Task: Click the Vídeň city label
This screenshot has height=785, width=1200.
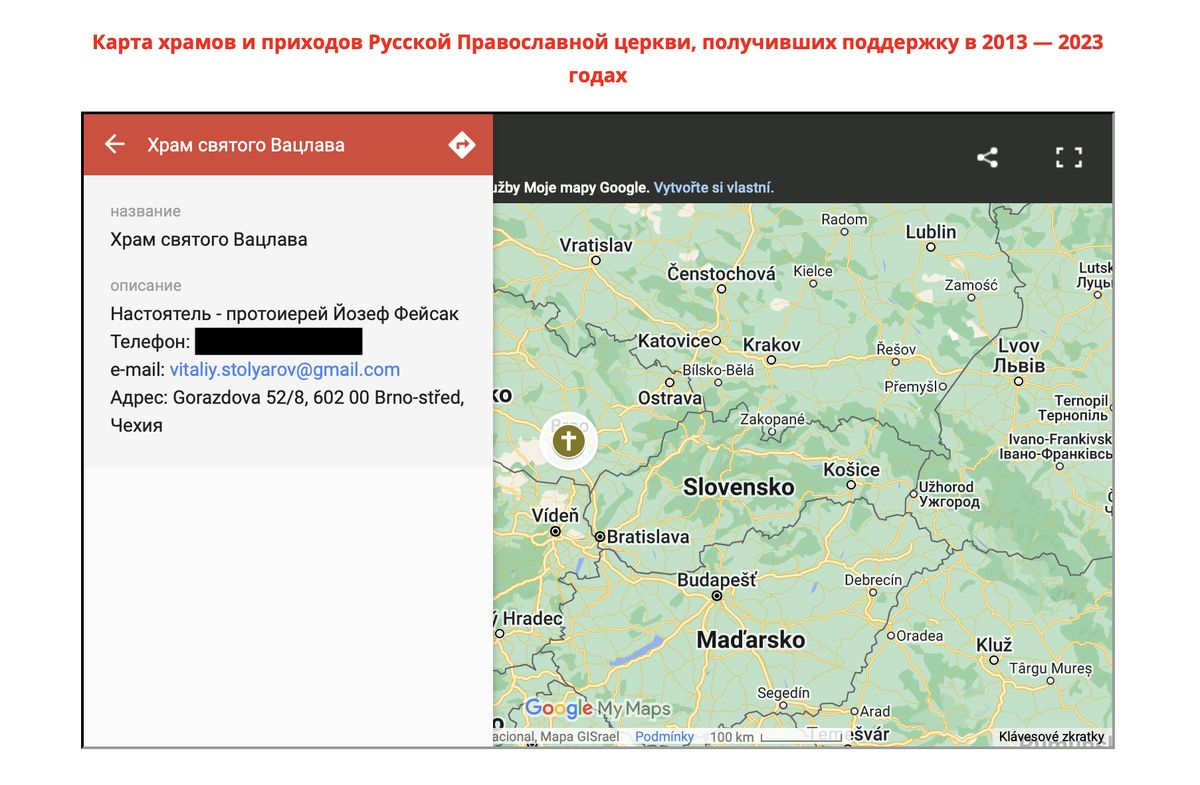Action: pyautogui.click(x=555, y=516)
